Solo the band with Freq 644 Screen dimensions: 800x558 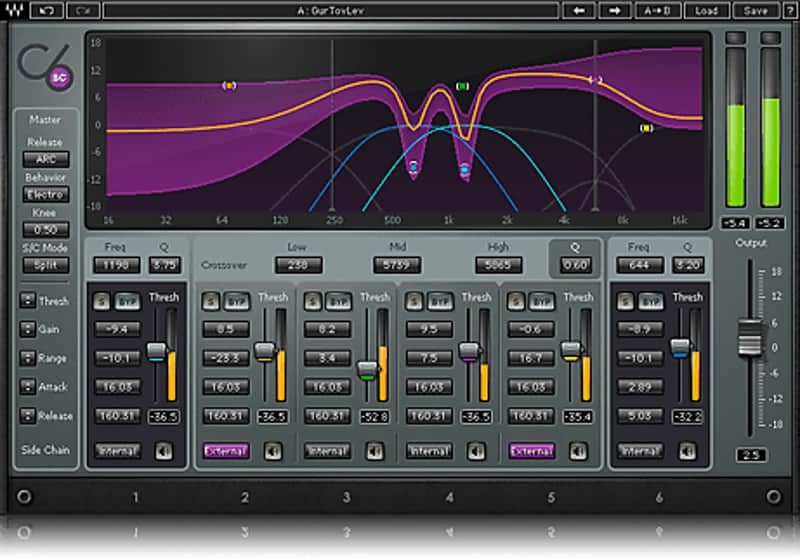click(625, 301)
